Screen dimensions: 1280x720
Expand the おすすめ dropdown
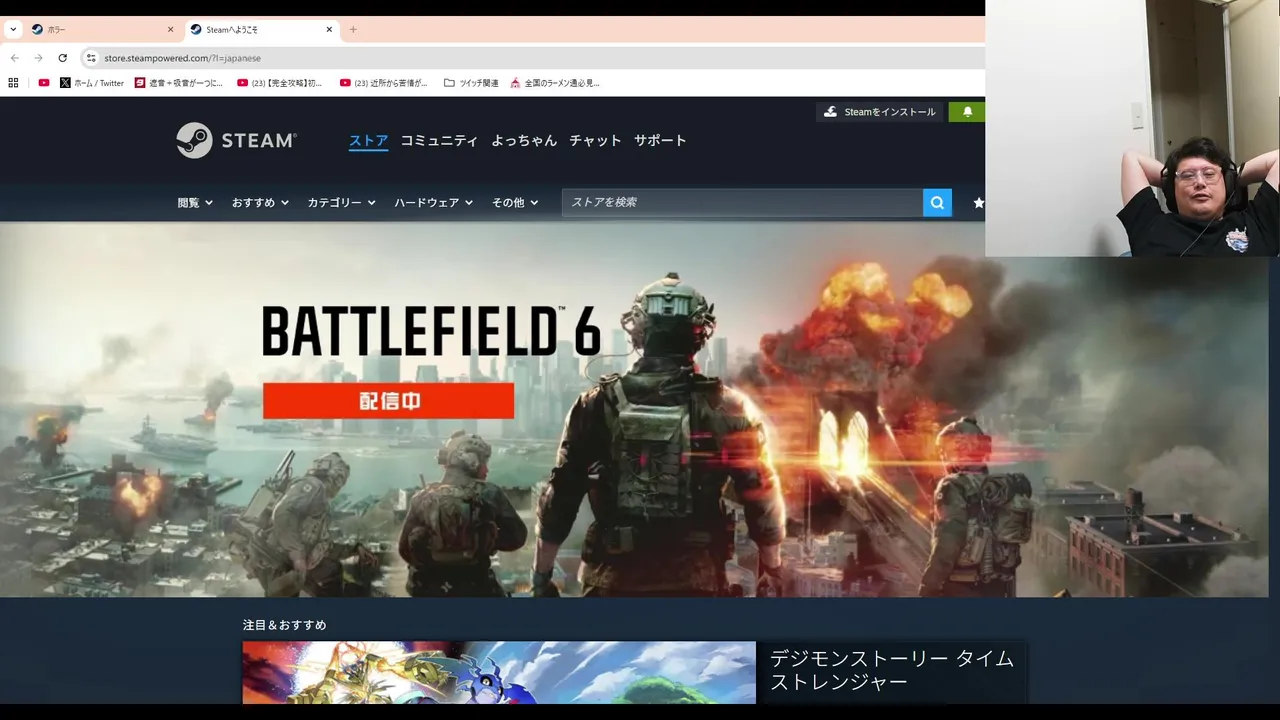pos(260,202)
